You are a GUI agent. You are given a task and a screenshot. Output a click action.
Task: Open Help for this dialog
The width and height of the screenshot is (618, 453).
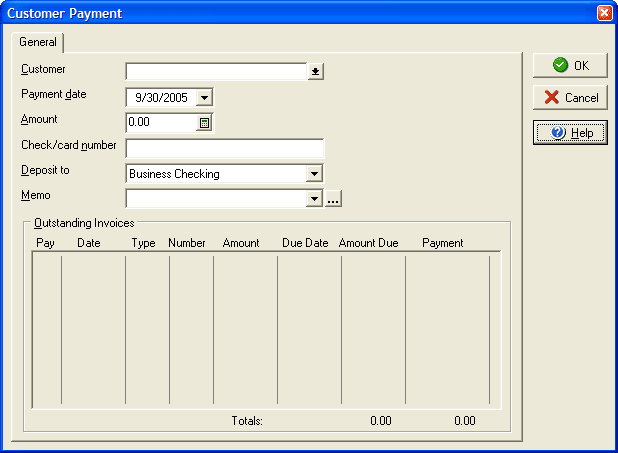tap(570, 132)
